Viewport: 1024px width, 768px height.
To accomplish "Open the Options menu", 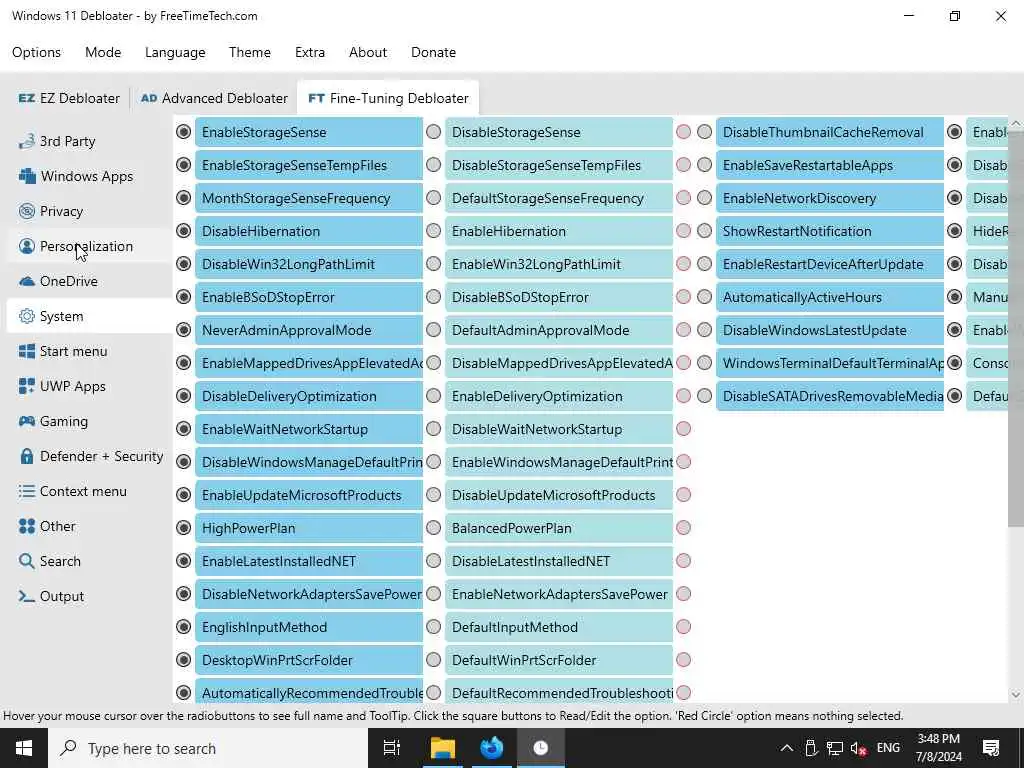I will (x=36, y=52).
